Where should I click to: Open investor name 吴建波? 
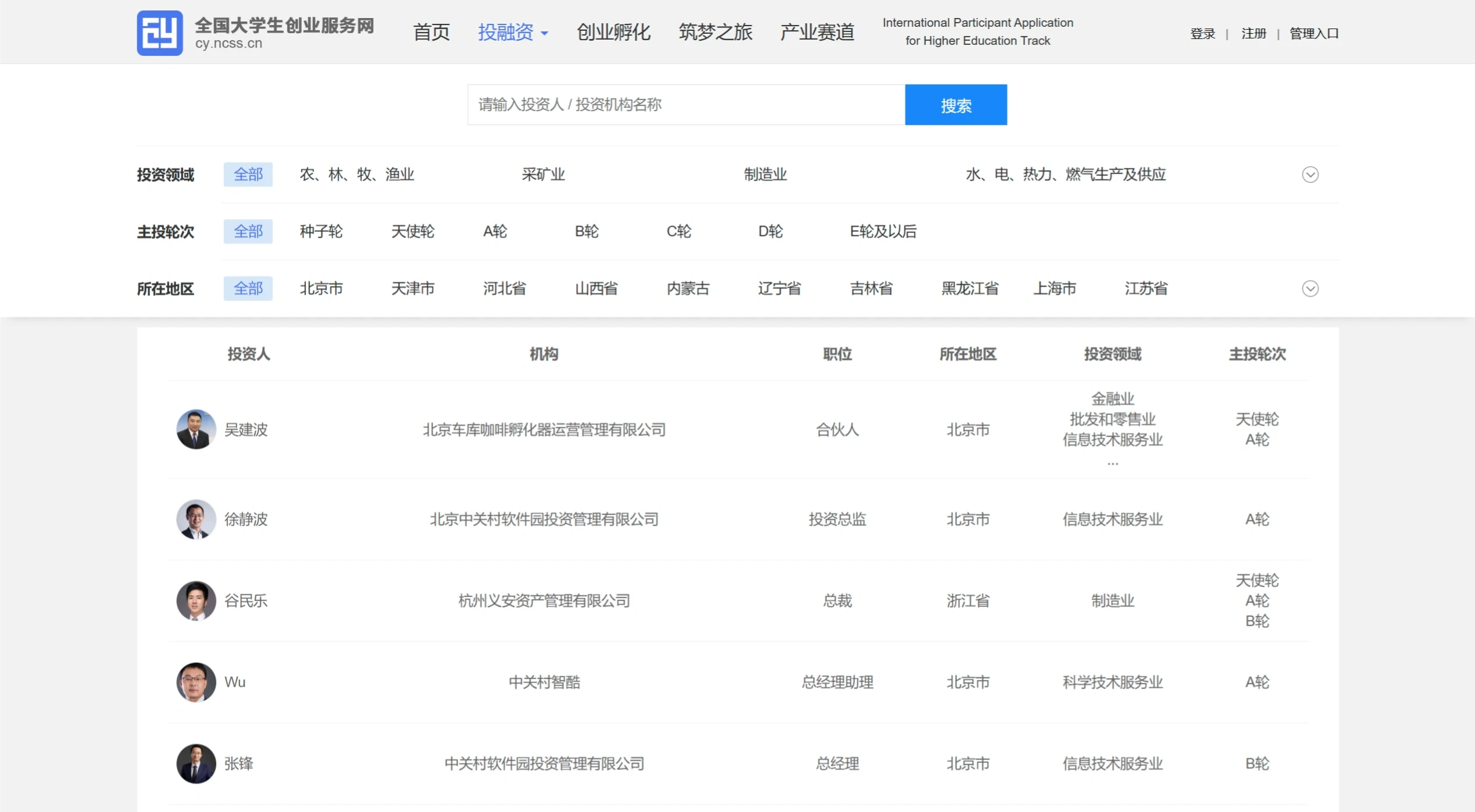[x=246, y=430]
